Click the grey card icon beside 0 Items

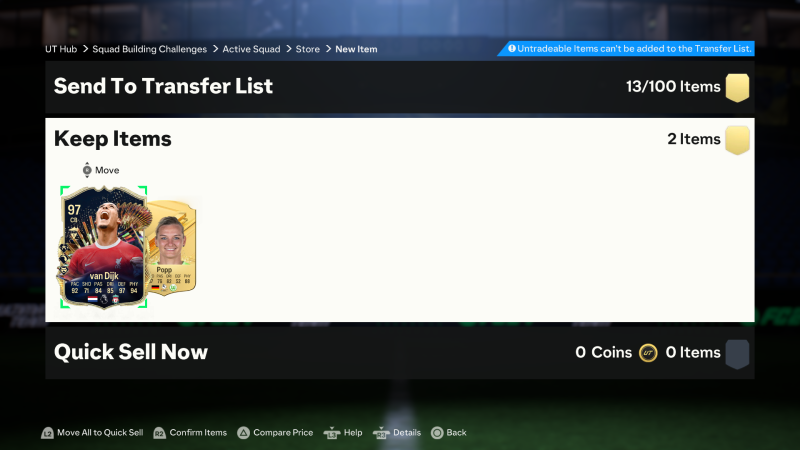(x=737, y=354)
